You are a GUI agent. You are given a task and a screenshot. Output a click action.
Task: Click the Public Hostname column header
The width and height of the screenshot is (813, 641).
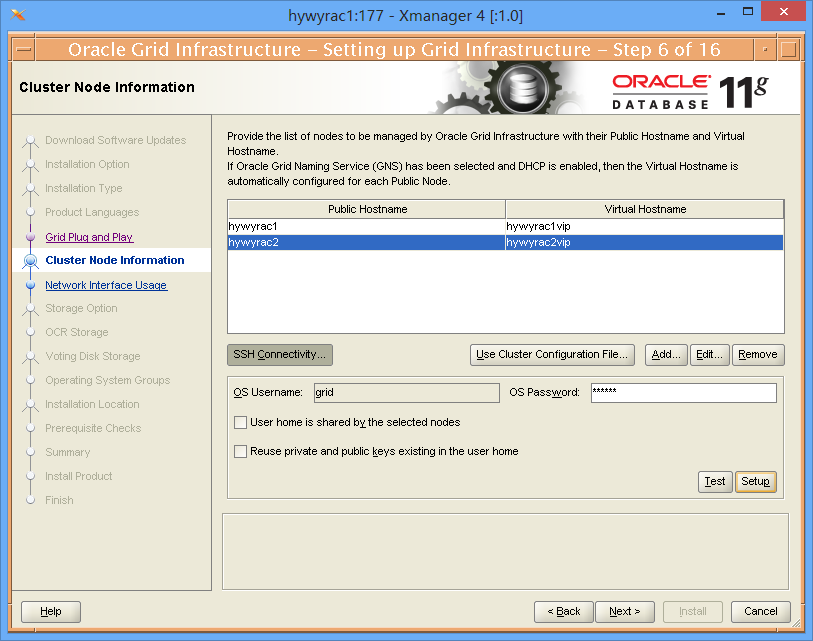pyautogui.click(x=367, y=209)
